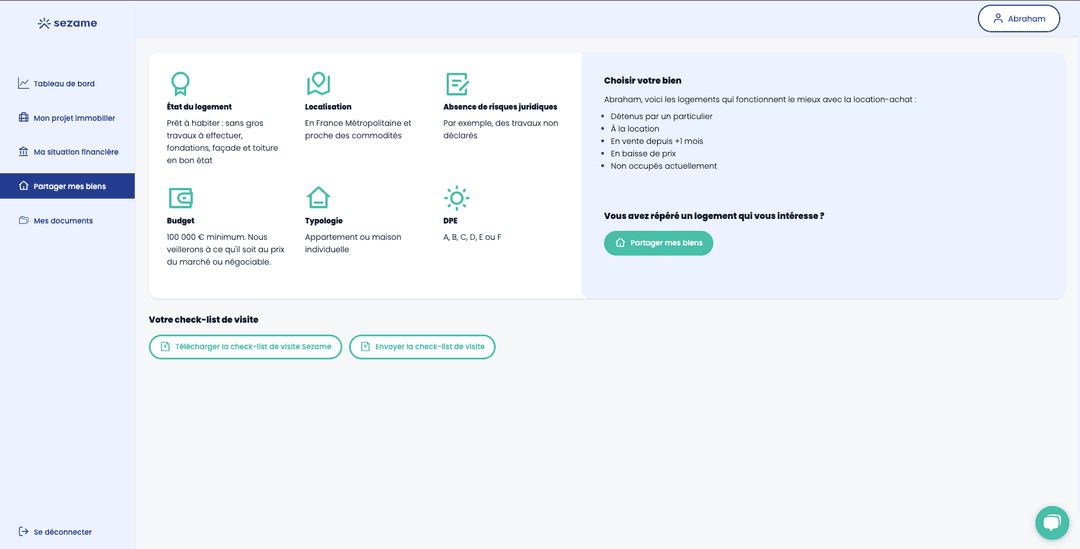Select Partager mes biens sidebar item
Screen dimensions: 1080x549
pos(67,186)
